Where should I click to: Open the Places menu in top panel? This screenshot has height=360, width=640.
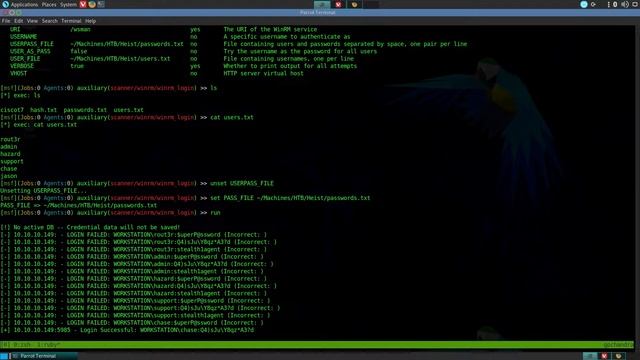[x=49, y=4]
